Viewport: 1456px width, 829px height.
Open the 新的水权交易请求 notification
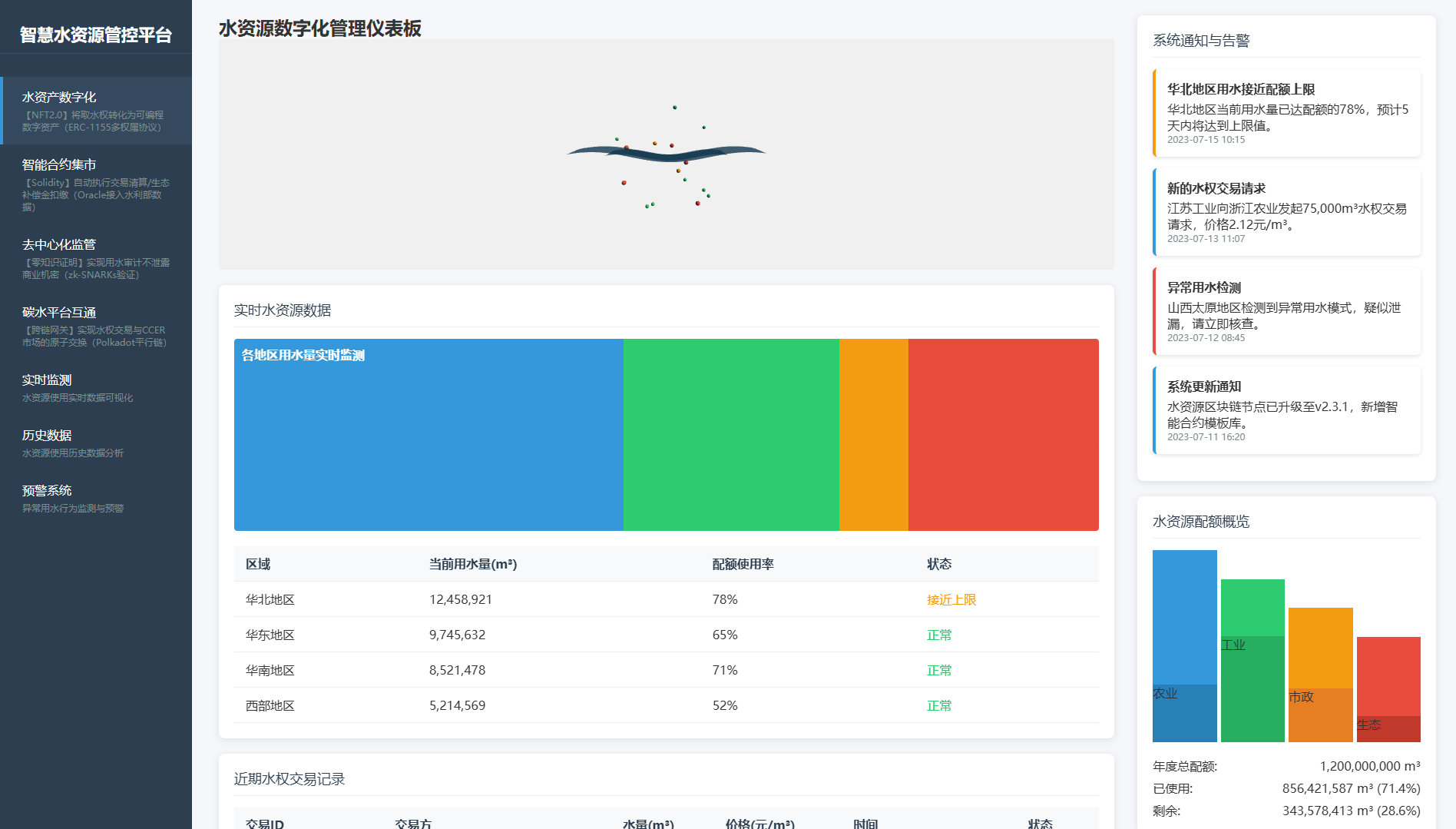(1287, 212)
